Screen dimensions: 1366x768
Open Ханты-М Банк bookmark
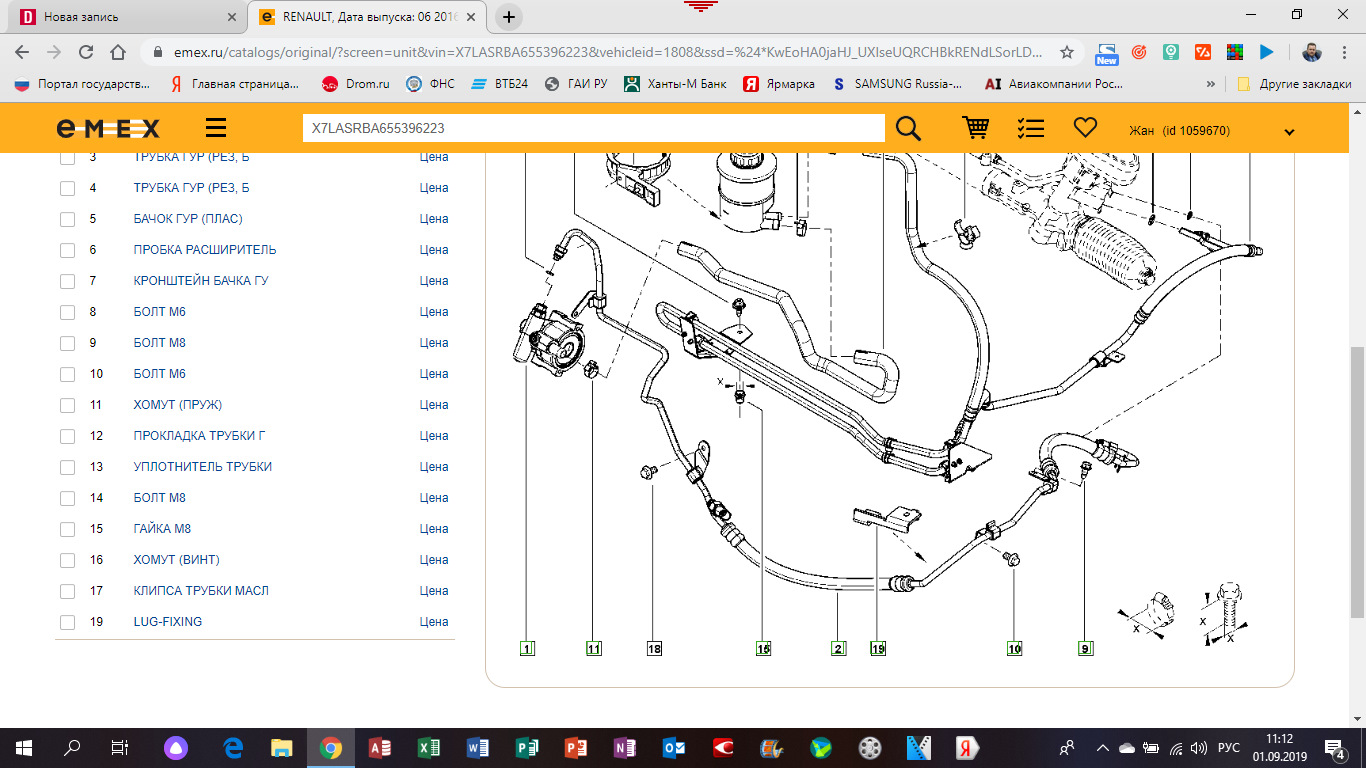[676, 84]
